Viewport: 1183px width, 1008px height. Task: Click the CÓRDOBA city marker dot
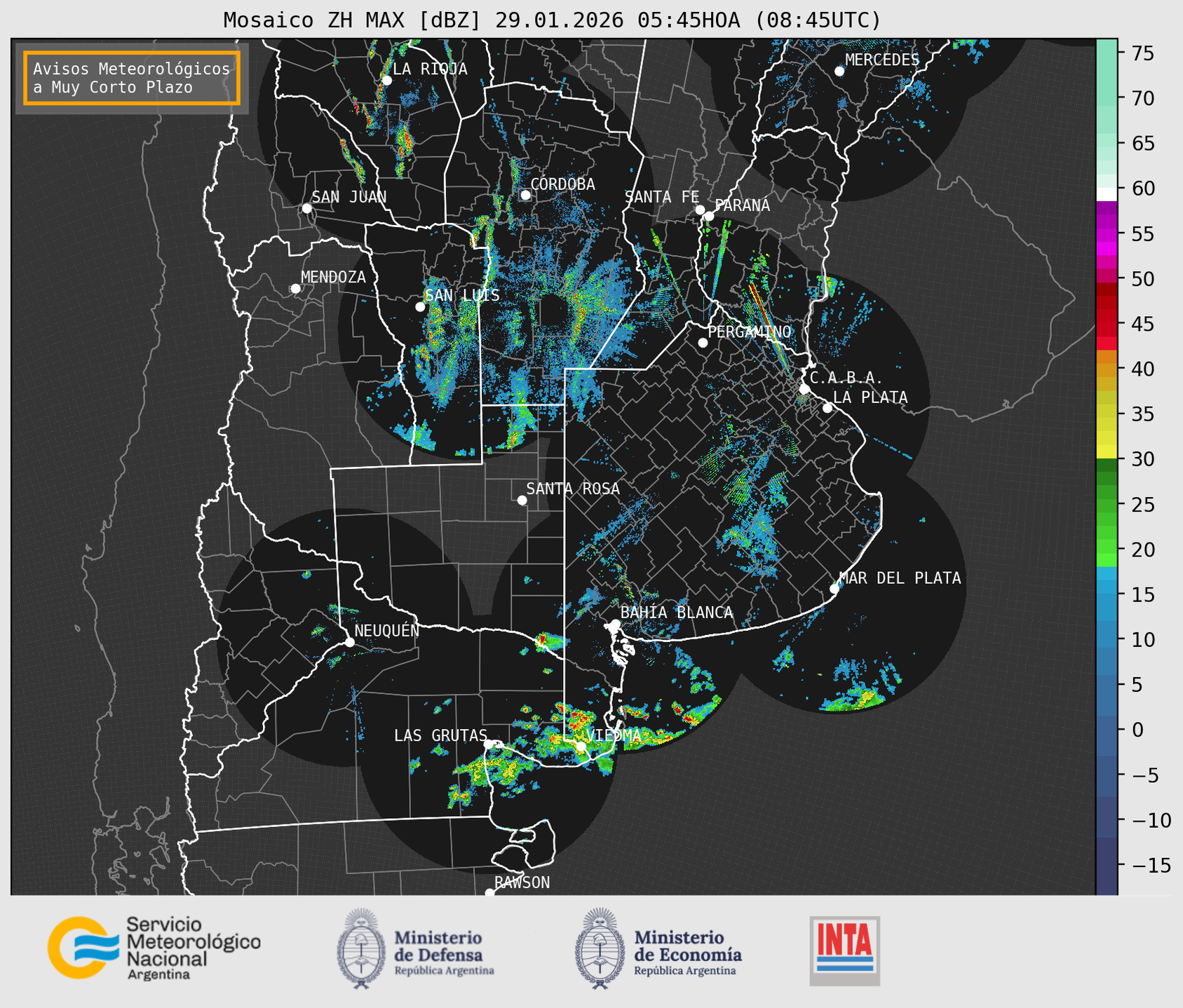coord(525,195)
